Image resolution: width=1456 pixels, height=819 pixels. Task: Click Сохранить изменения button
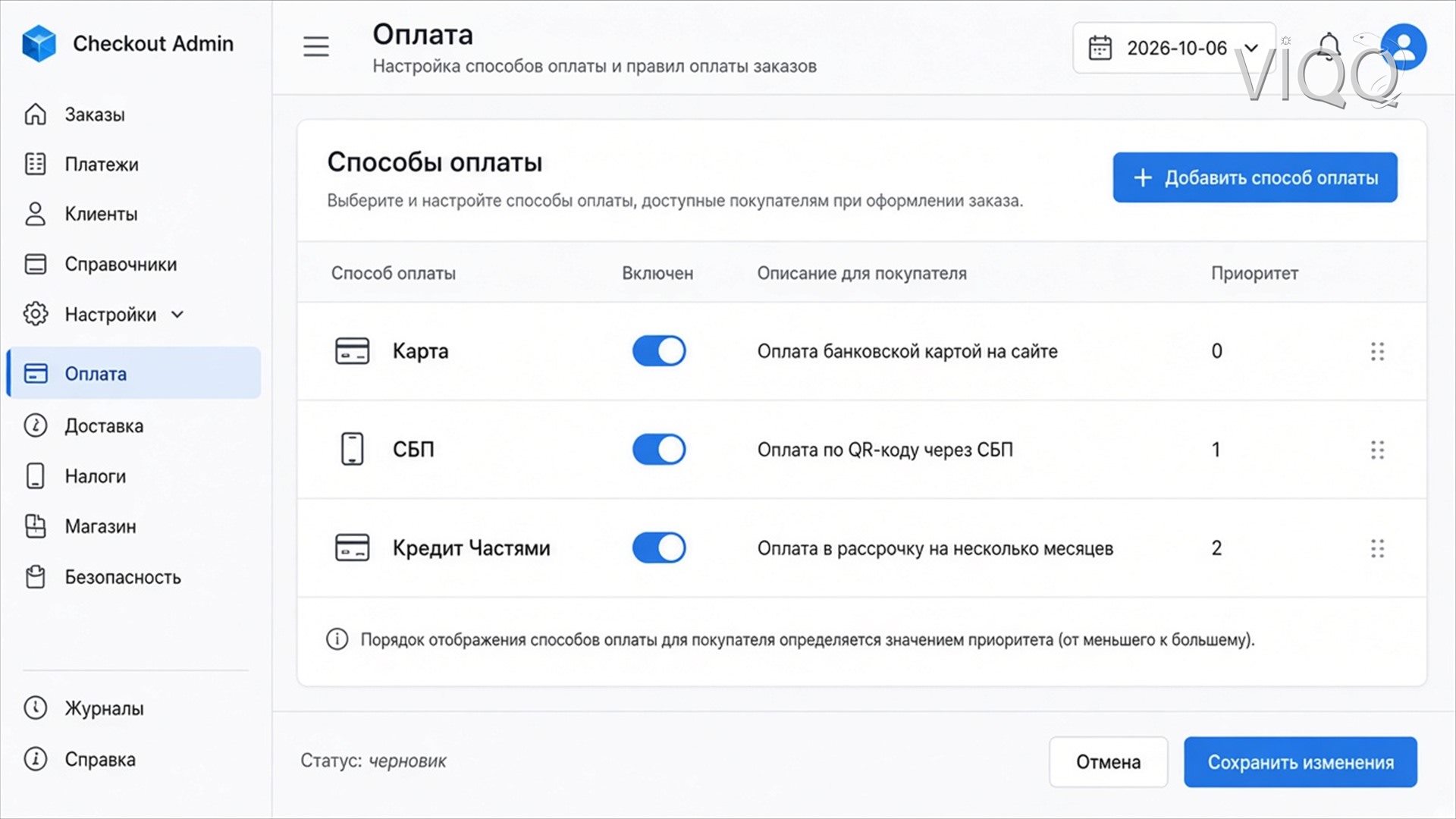coord(1301,762)
